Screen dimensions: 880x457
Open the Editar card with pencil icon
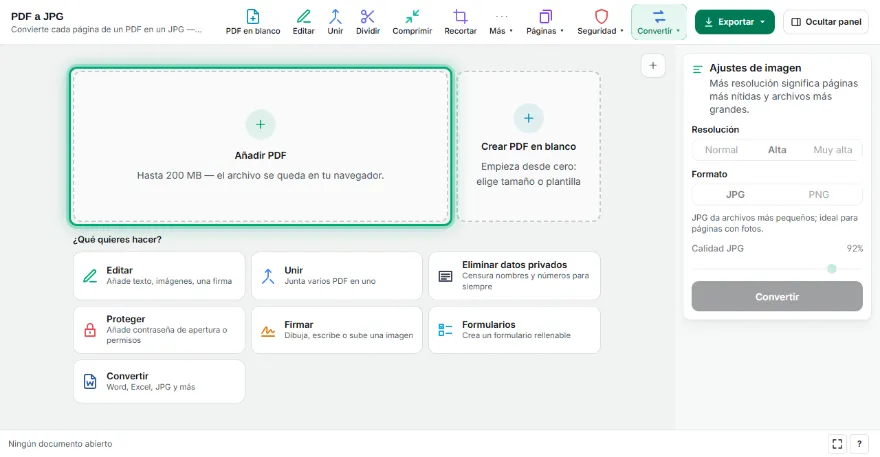click(90, 276)
